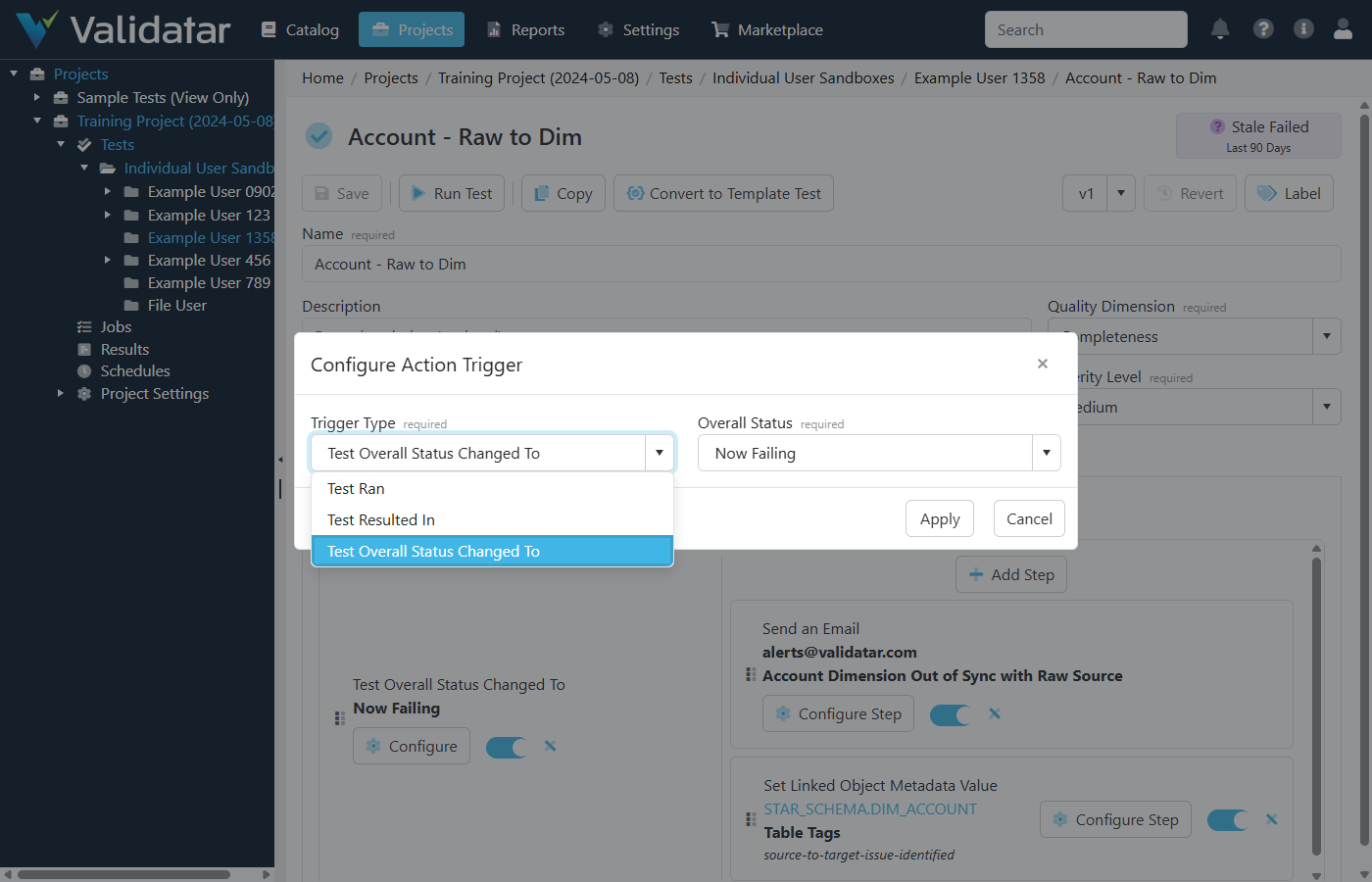The height and width of the screenshot is (882, 1372).
Task: Click the Apply button
Action: pyautogui.click(x=939, y=517)
